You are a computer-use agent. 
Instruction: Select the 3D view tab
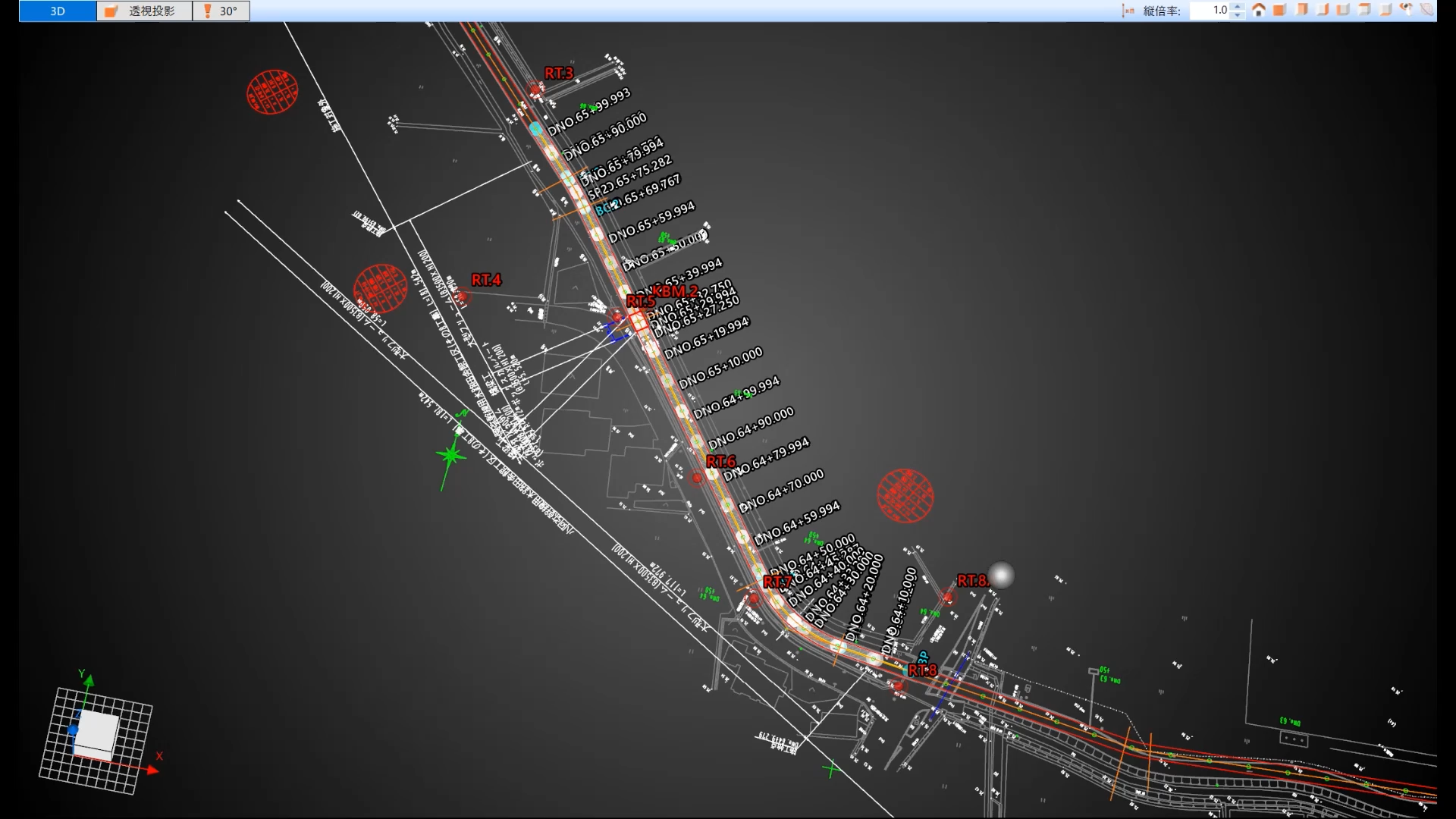pos(58,11)
